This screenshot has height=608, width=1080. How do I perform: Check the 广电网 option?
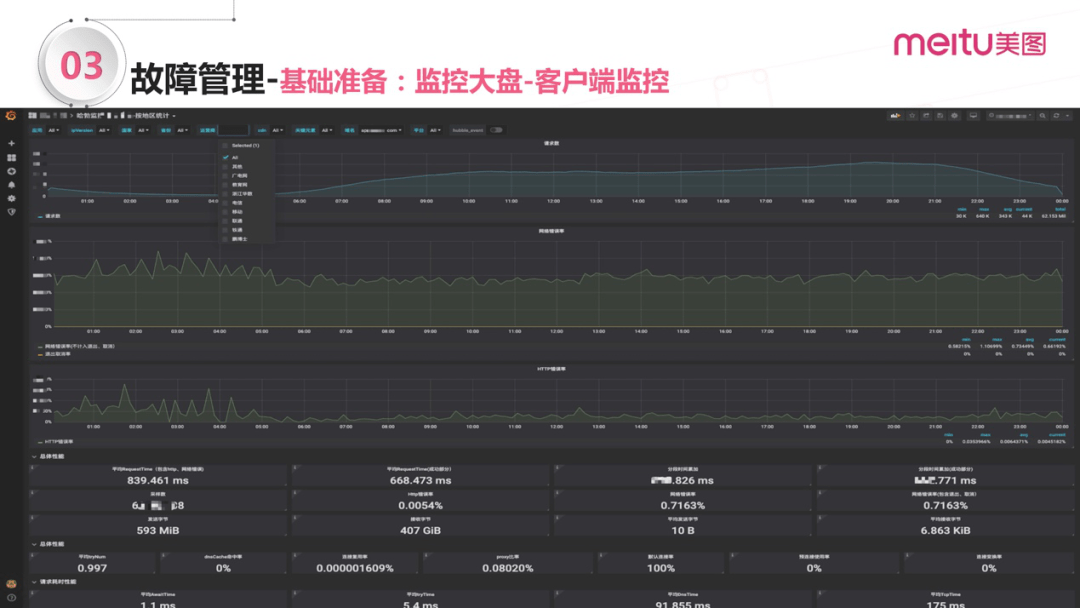225,176
